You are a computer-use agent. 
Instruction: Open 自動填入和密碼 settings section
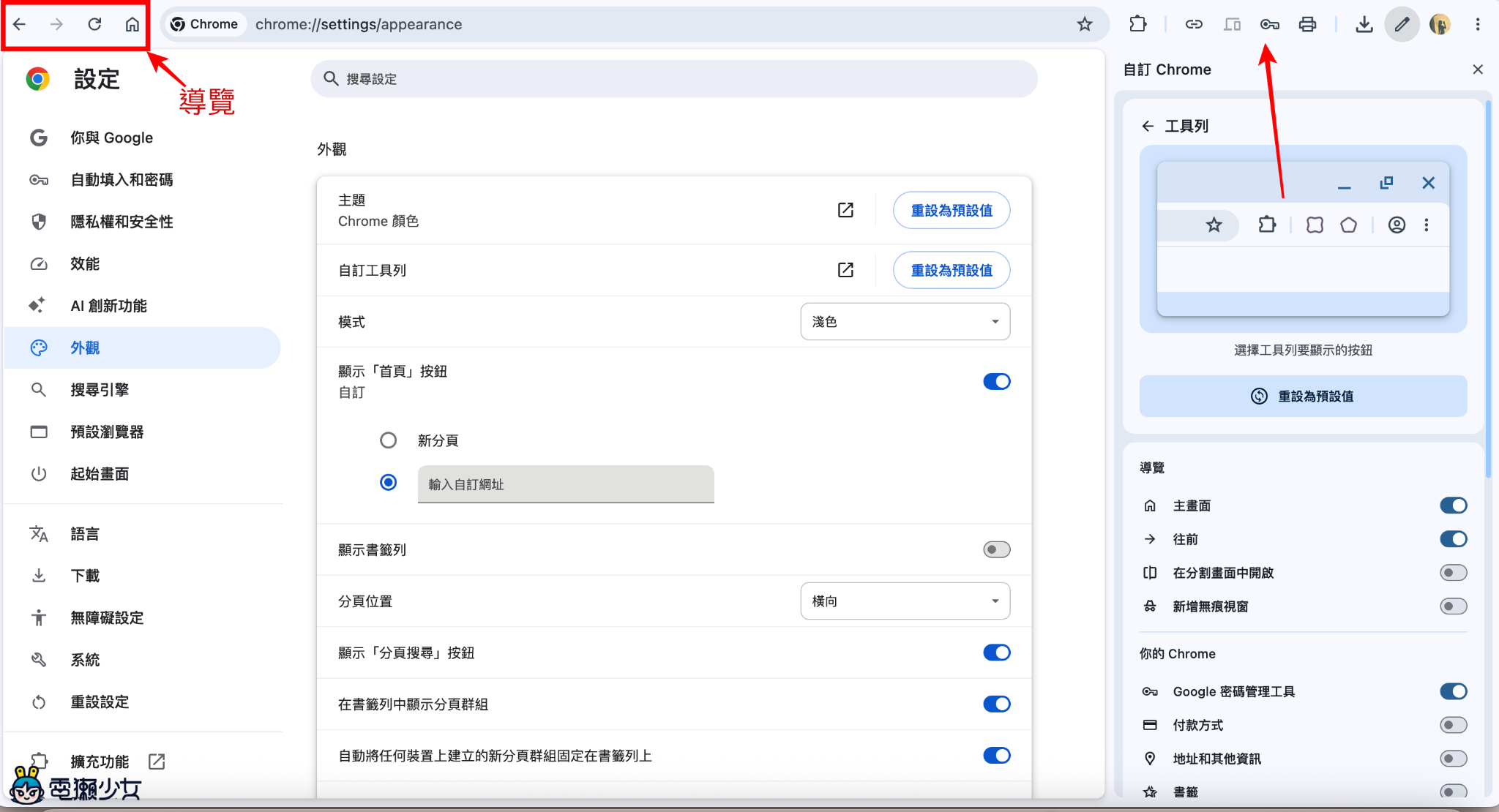tap(143, 179)
